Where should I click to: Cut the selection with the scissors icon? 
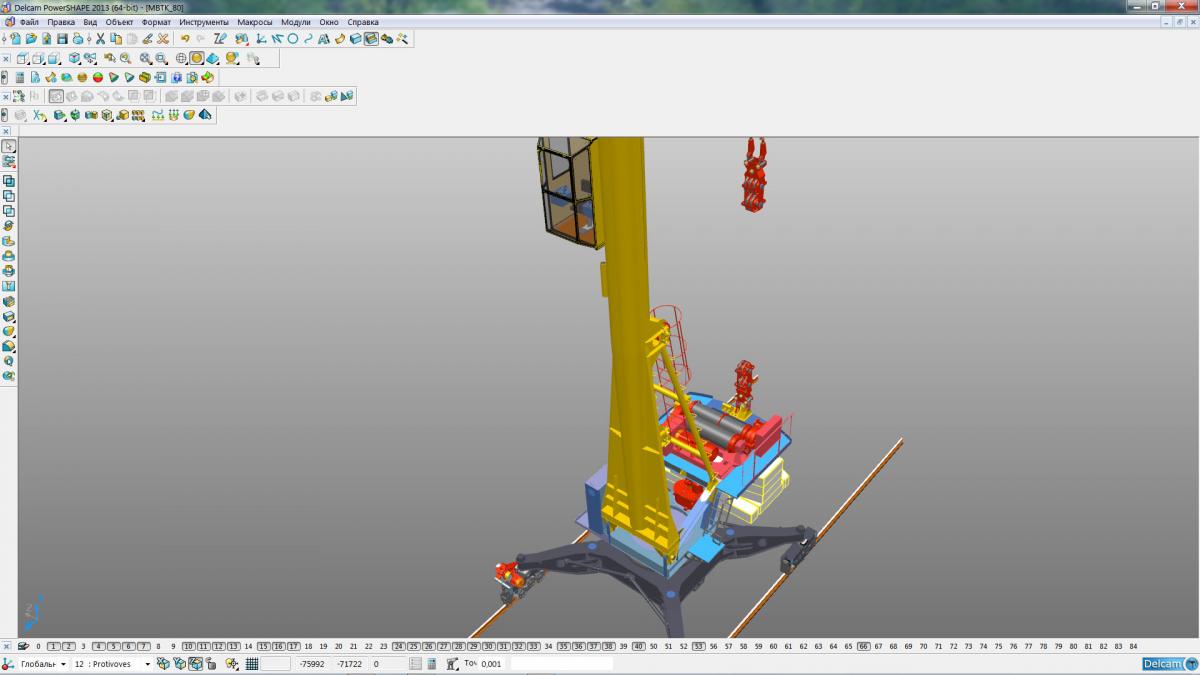tap(100, 38)
